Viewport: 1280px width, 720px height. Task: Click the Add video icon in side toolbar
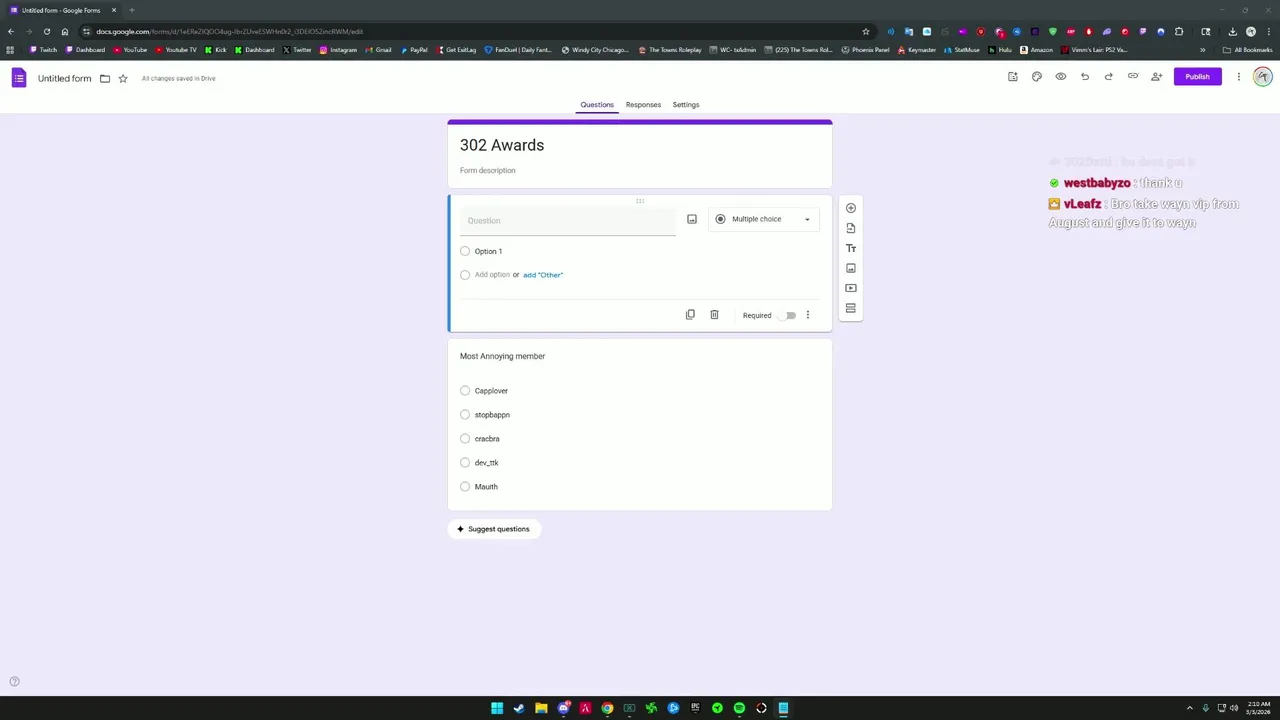[851, 288]
